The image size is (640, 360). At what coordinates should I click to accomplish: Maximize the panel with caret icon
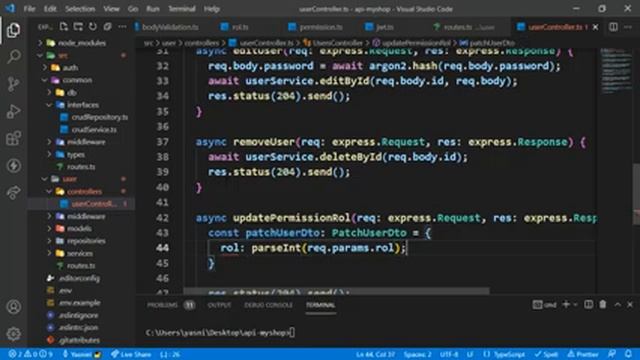click(x=618, y=304)
